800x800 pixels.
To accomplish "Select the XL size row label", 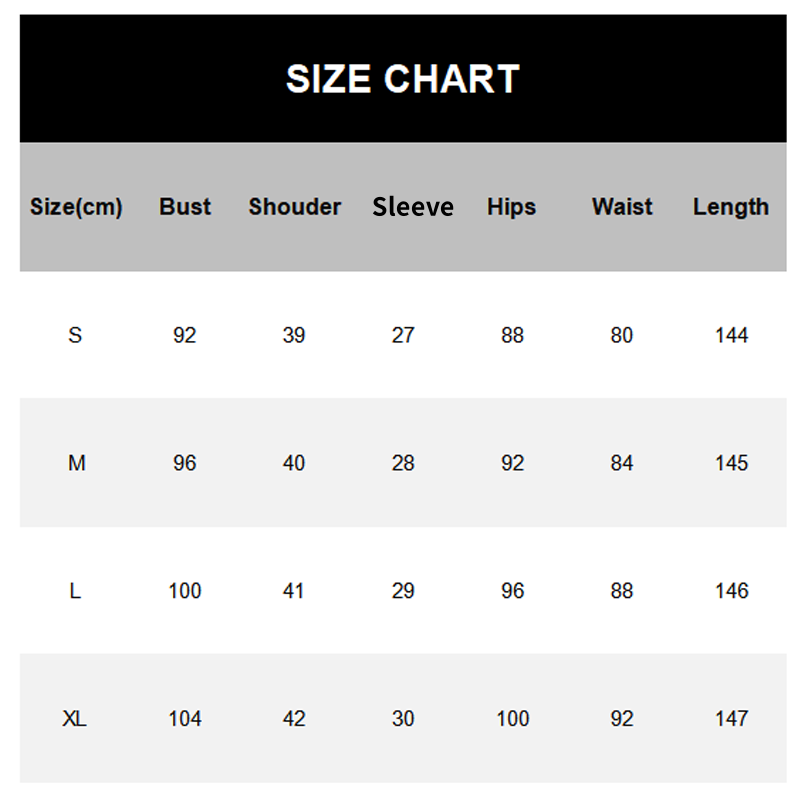I will click(x=75, y=719).
